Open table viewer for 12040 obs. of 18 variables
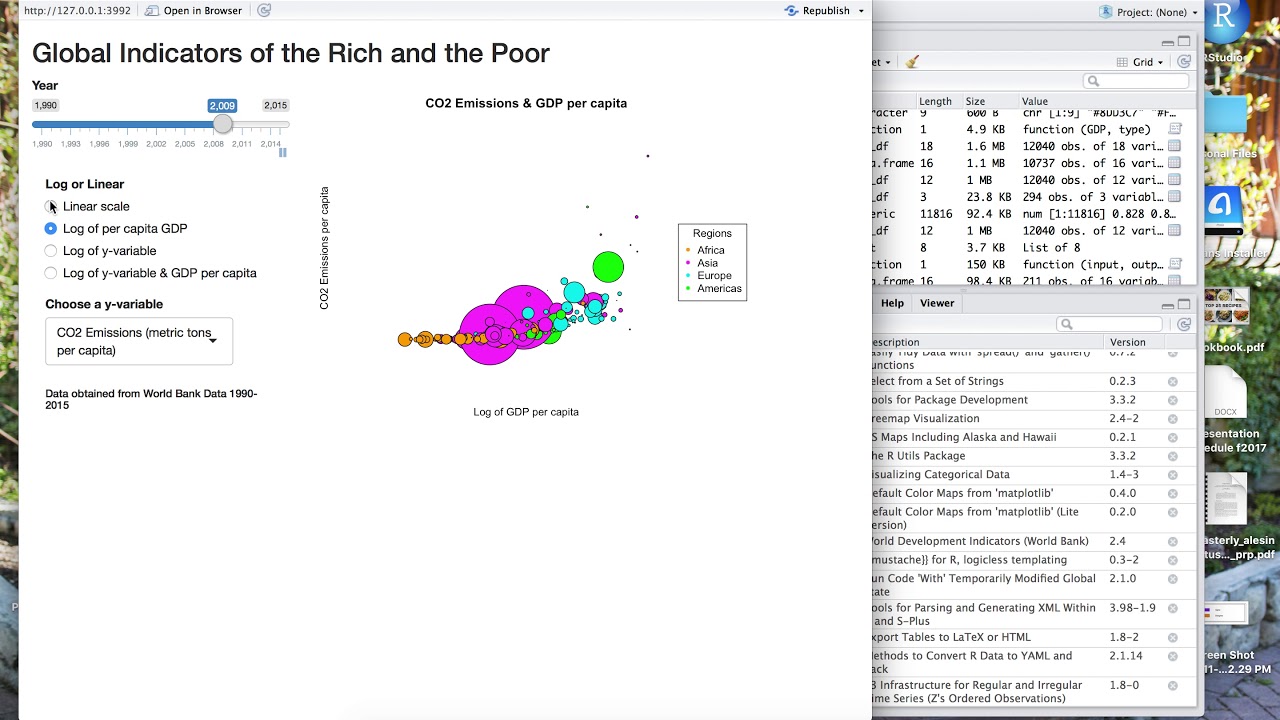 coord(1175,146)
